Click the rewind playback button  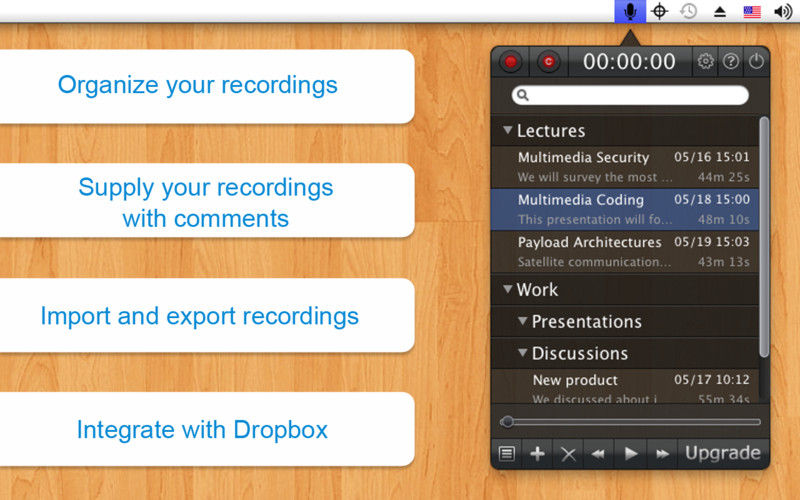pyautogui.click(x=598, y=453)
